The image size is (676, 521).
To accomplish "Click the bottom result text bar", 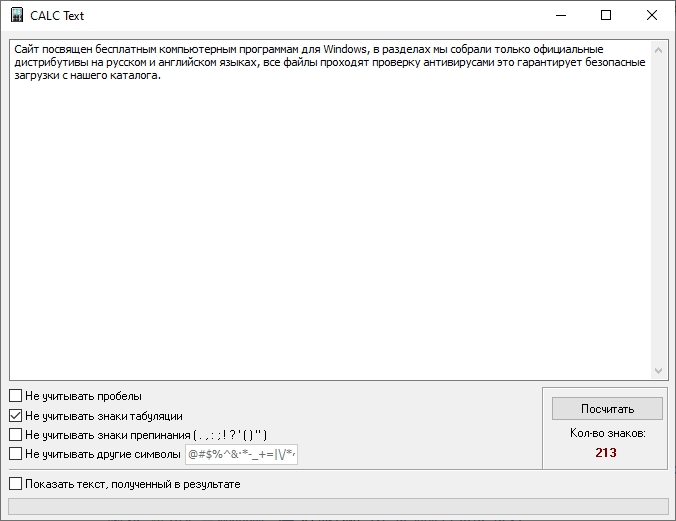I will [338, 506].
